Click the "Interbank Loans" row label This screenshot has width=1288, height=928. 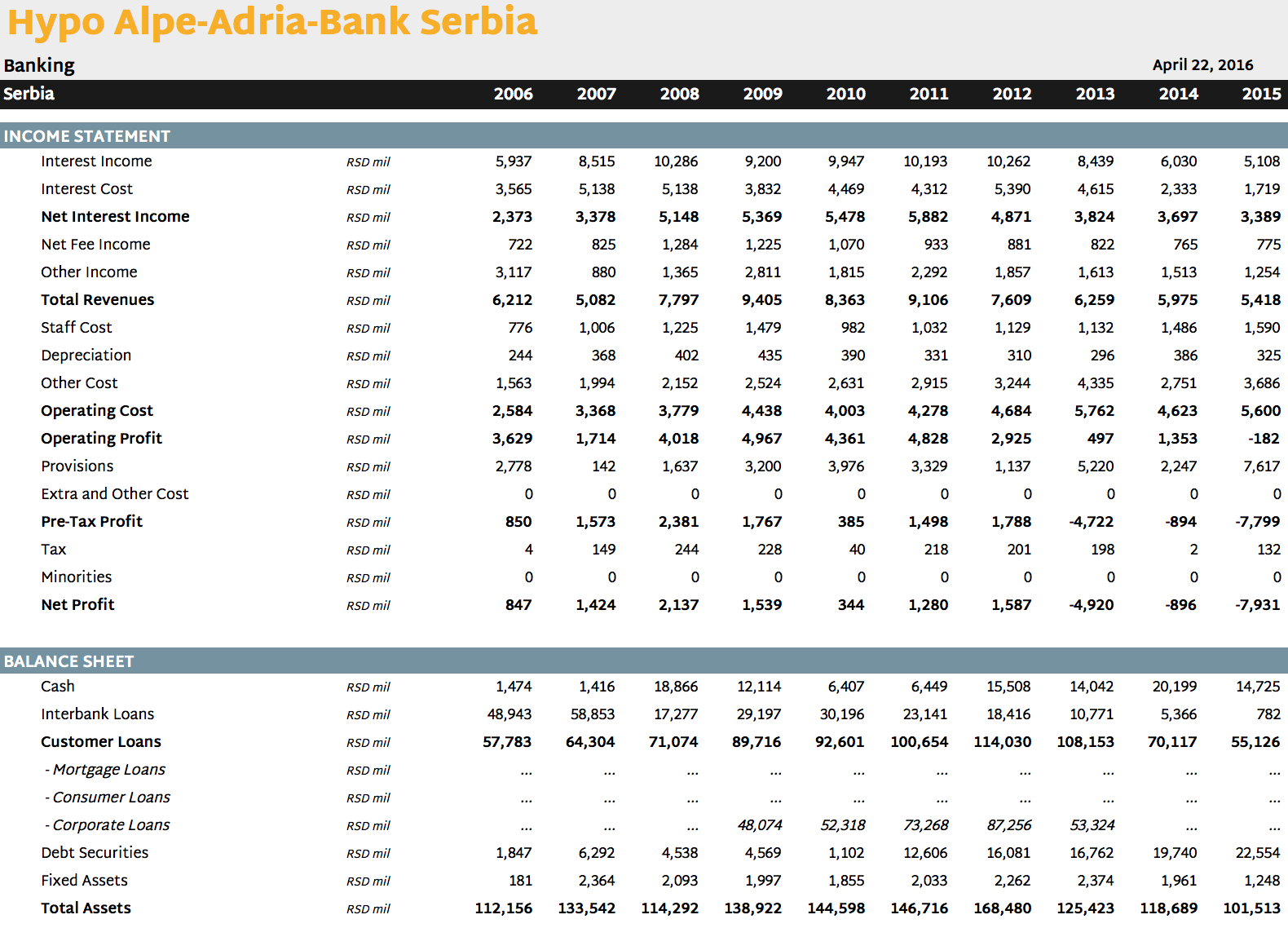(97, 714)
